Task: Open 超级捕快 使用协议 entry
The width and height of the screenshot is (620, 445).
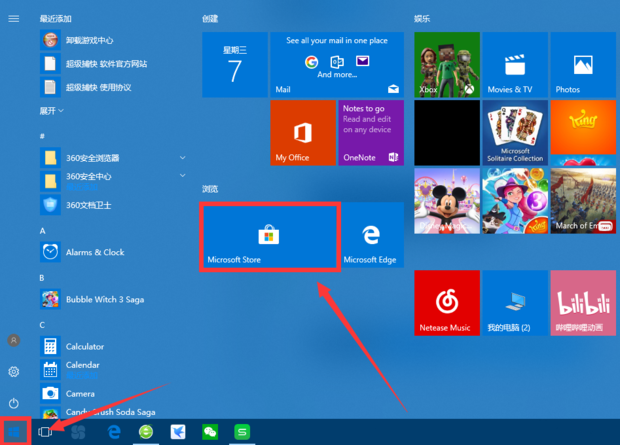Action: pos(113,87)
